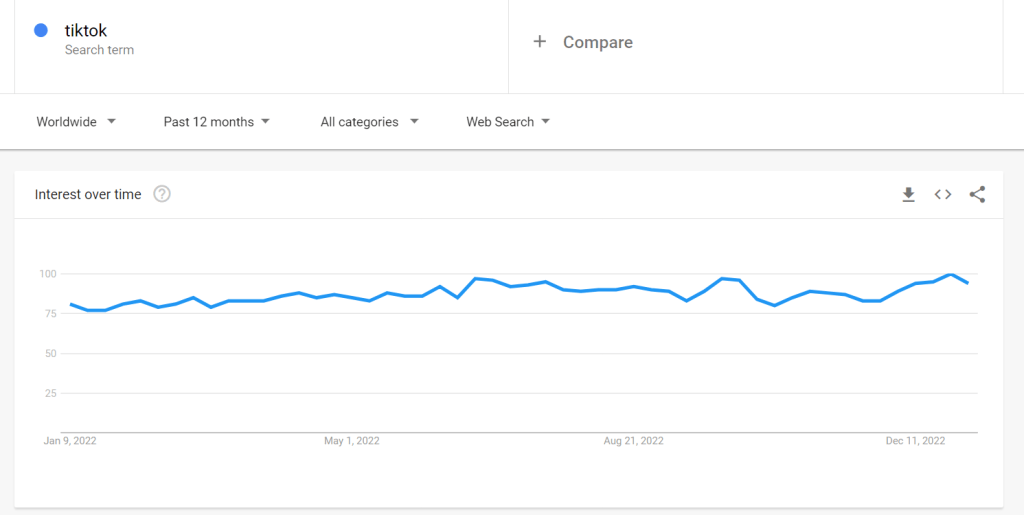The height and width of the screenshot is (515, 1024).
Task: Expand the Past 12 months time range
Action: pyautogui.click(x=217, y=122)
